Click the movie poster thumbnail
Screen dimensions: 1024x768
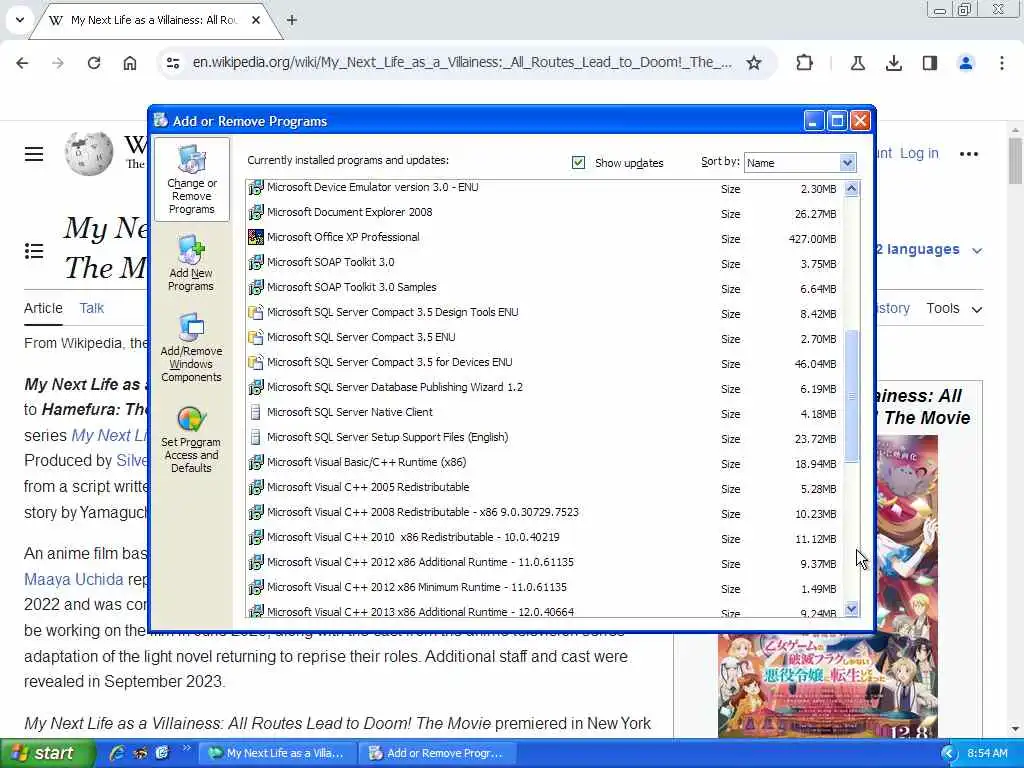click(x=827, y=586)
